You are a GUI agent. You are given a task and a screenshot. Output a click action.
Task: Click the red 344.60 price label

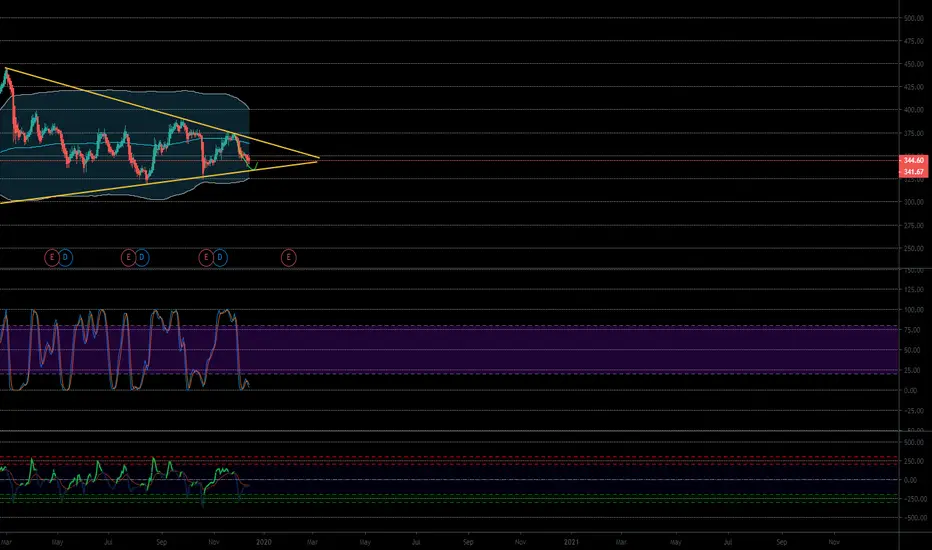point(914,161)
